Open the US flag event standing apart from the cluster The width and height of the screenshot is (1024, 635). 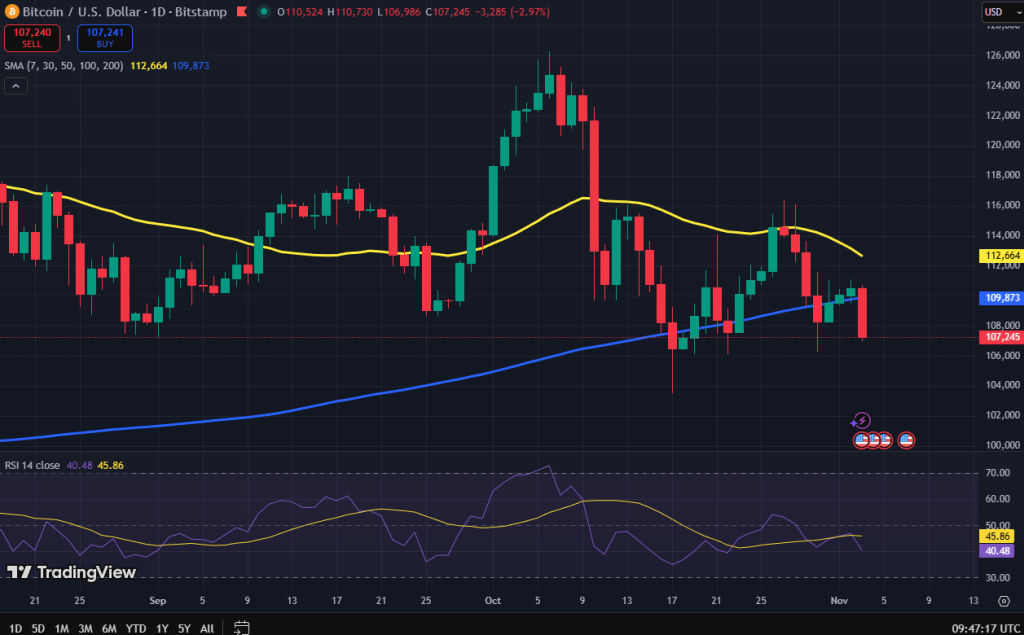[x=906, y=440]
